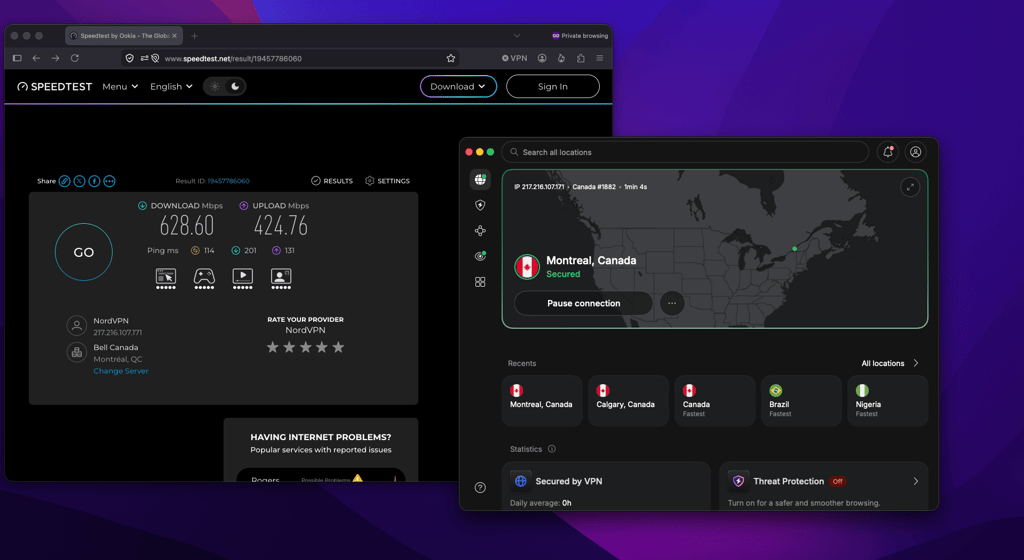Viewport: 1024px width, 560px height.
Task: Click the Change Server link
Action: click(x=121, y=371)
